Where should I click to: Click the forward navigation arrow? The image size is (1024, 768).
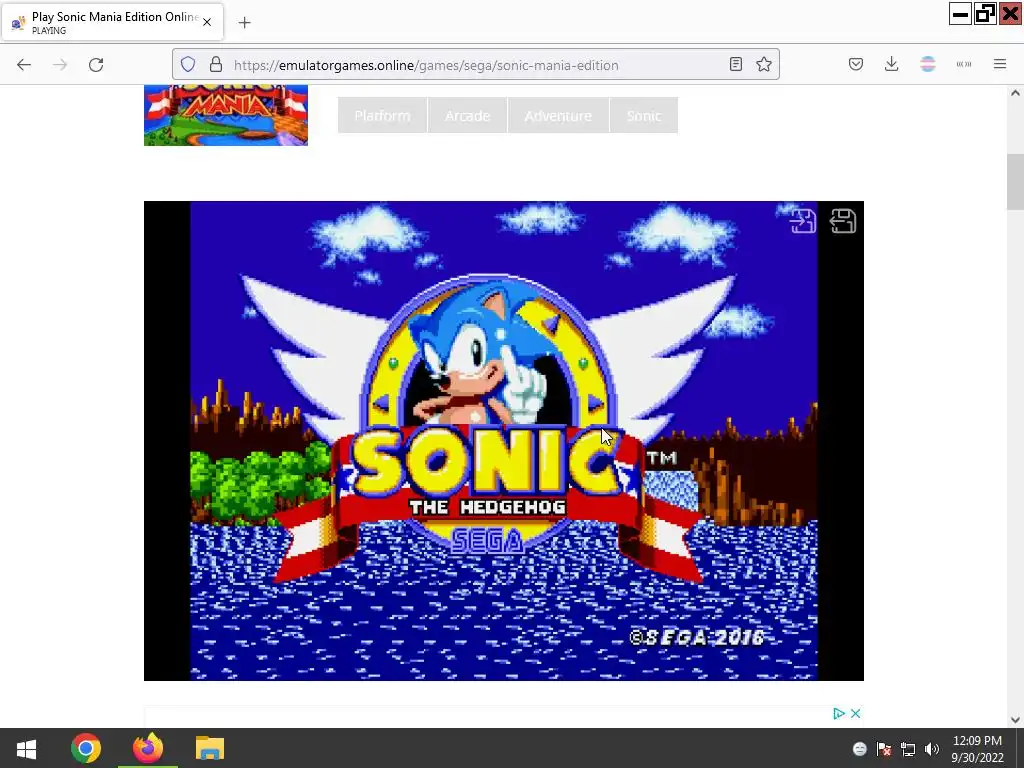point(60,65)
